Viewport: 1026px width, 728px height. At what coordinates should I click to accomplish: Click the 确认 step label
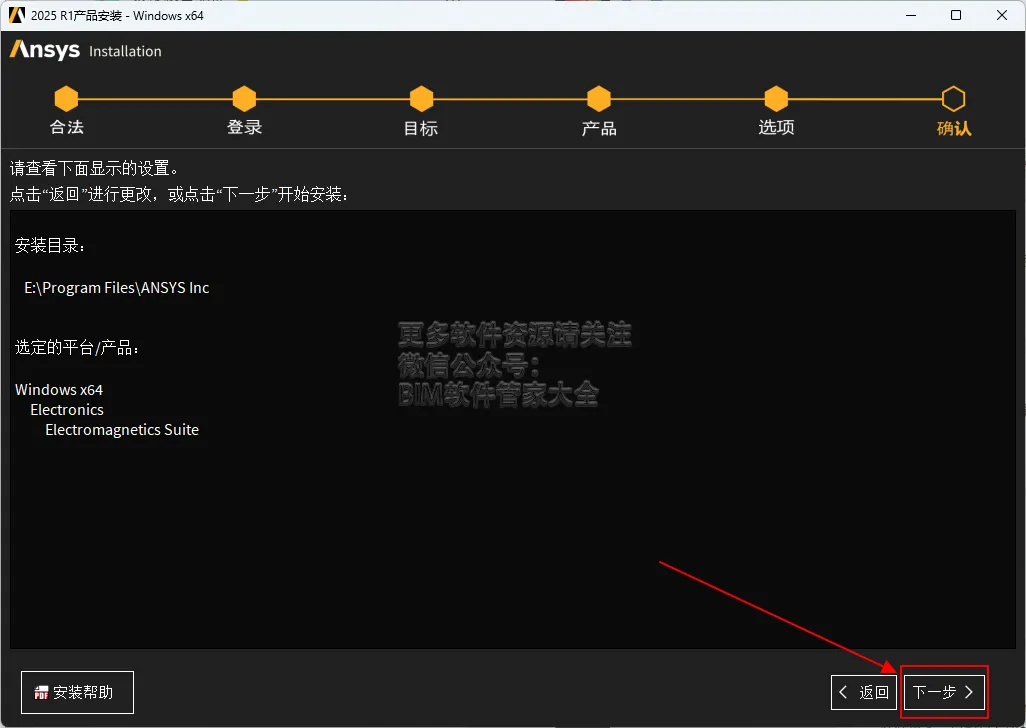[954, 128]
